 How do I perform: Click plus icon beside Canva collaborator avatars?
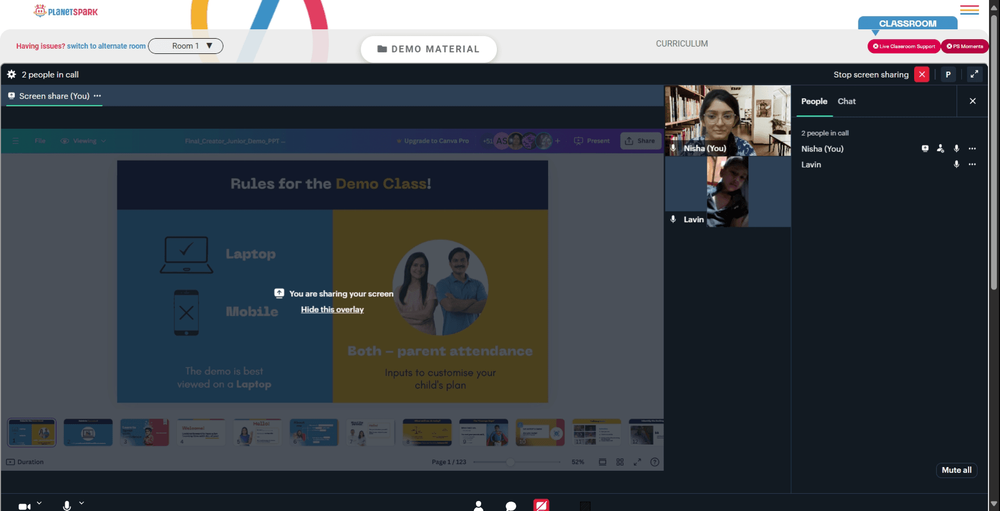click(557, 141)
